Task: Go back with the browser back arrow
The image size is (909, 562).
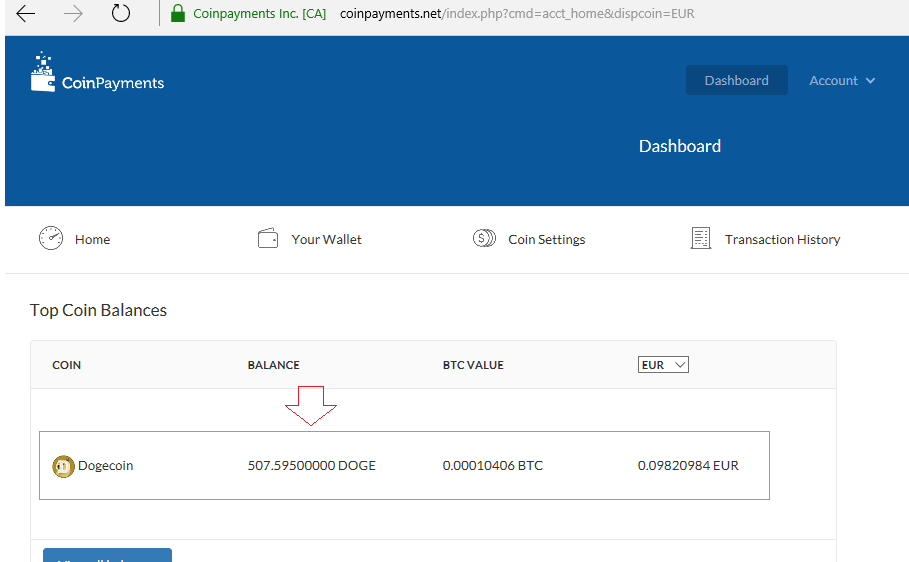Action: pyautogui.click(x=26, y=13)
